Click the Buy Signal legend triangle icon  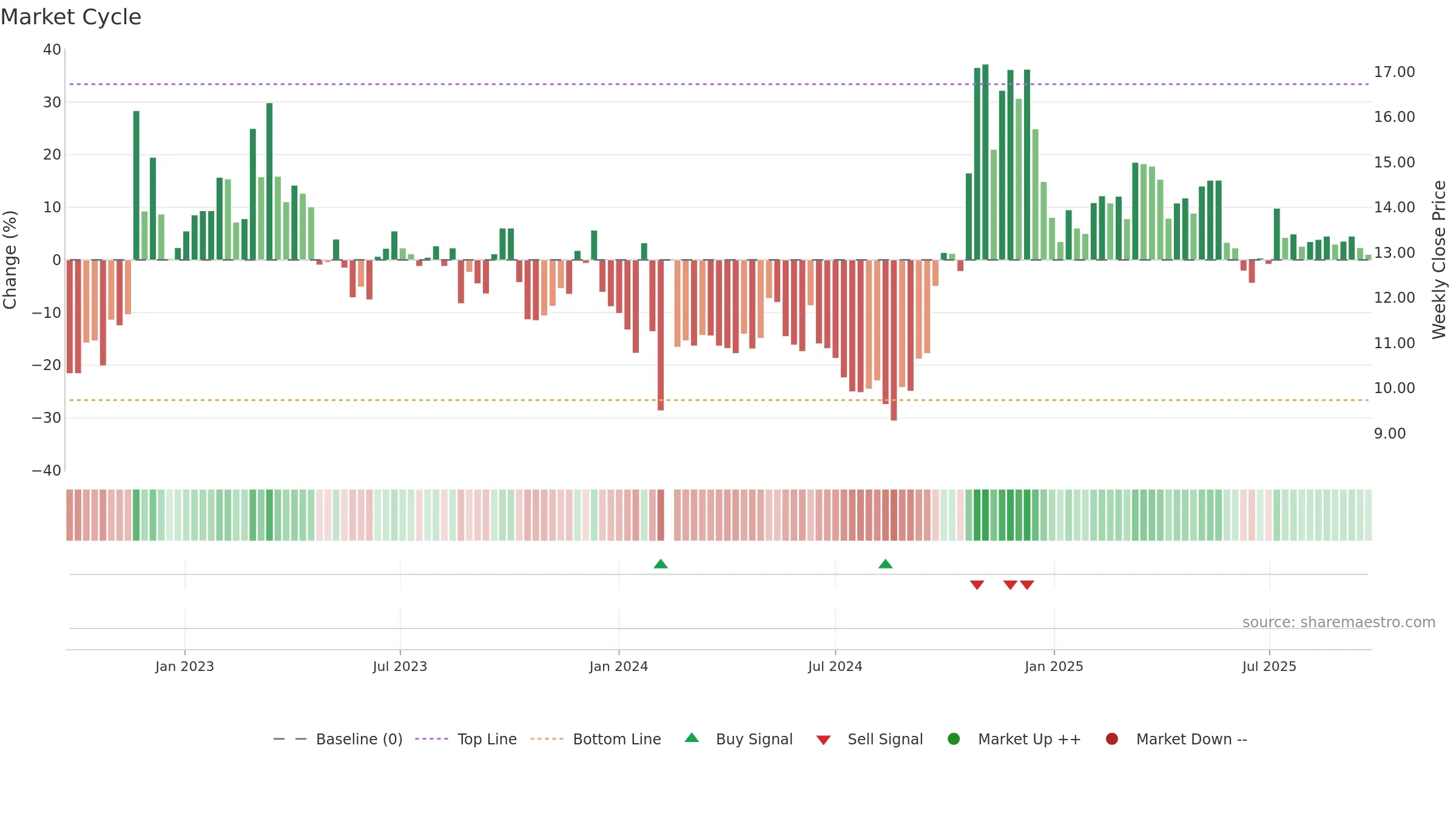click(x=692, y=738)
